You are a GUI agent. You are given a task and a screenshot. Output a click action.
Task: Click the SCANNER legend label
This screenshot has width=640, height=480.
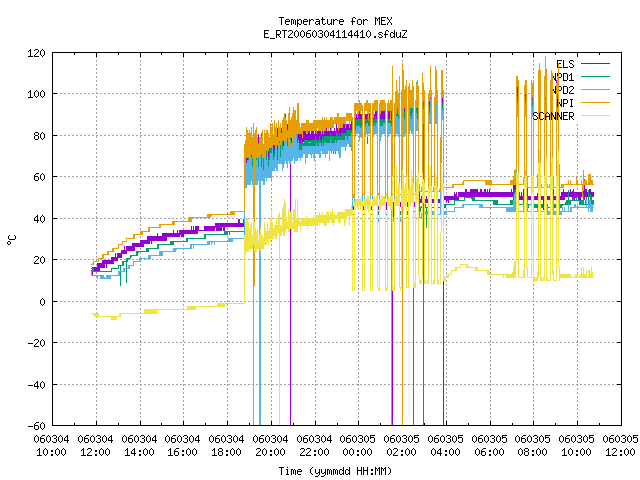[x=553, y=116]
